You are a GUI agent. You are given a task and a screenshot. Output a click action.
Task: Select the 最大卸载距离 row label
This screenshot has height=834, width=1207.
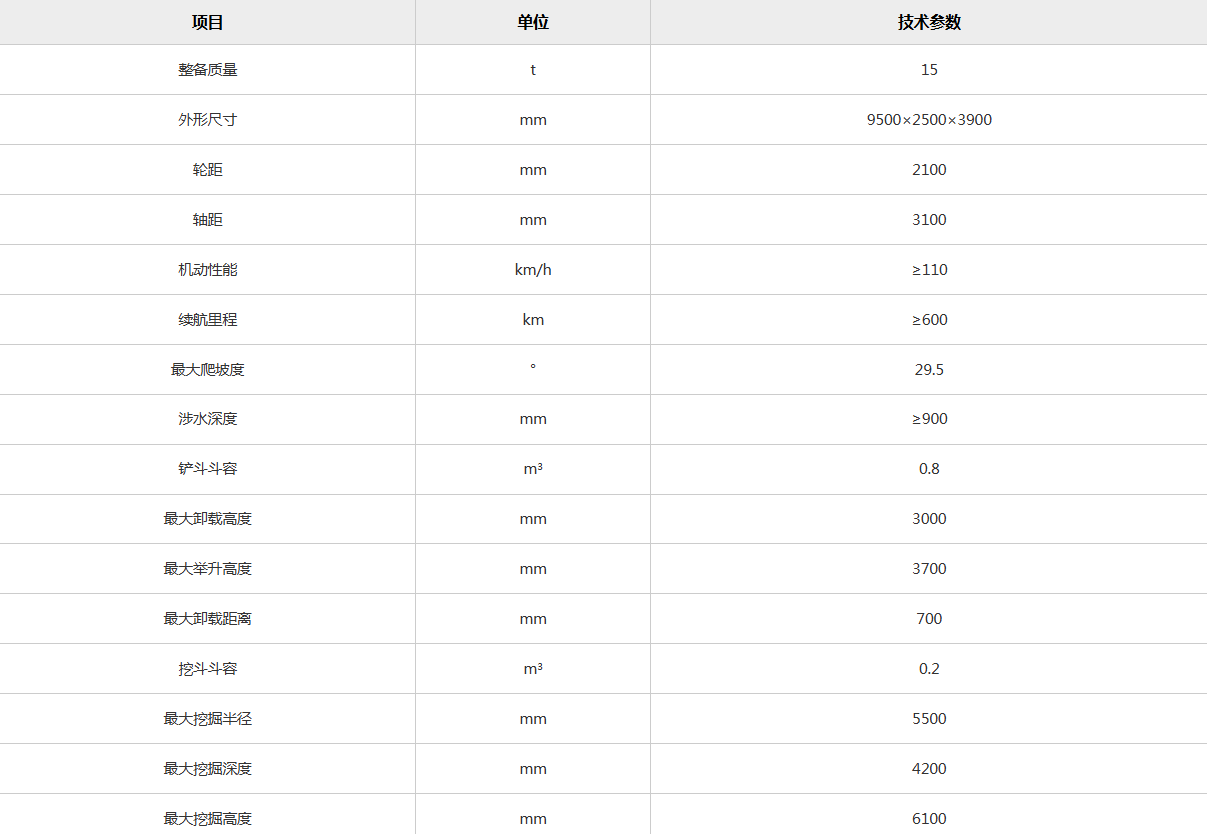pos(208,619)
